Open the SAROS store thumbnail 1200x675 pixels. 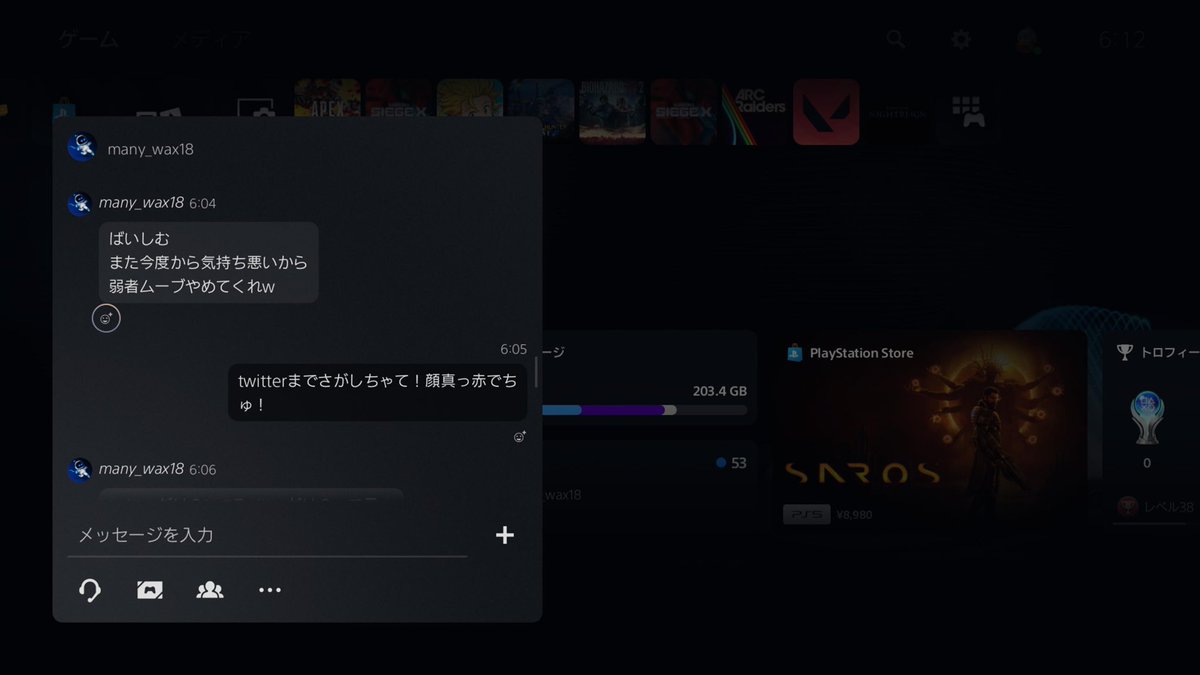click(x=929, y=431)
